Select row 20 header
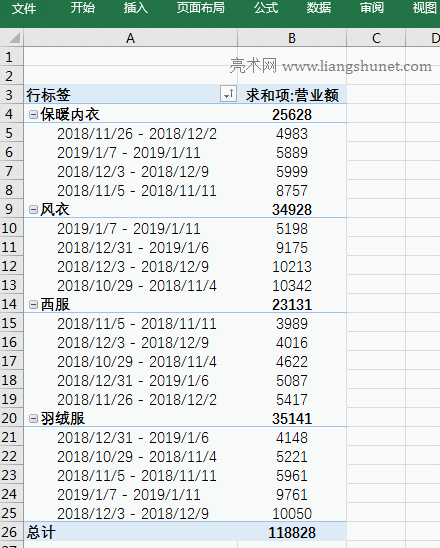The height and width of the screenshot is (548, 440). pyautogui.click(x=12, y=418)
